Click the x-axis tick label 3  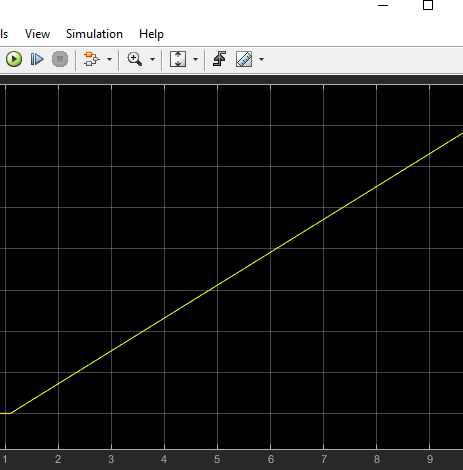[x=111, y=459]
